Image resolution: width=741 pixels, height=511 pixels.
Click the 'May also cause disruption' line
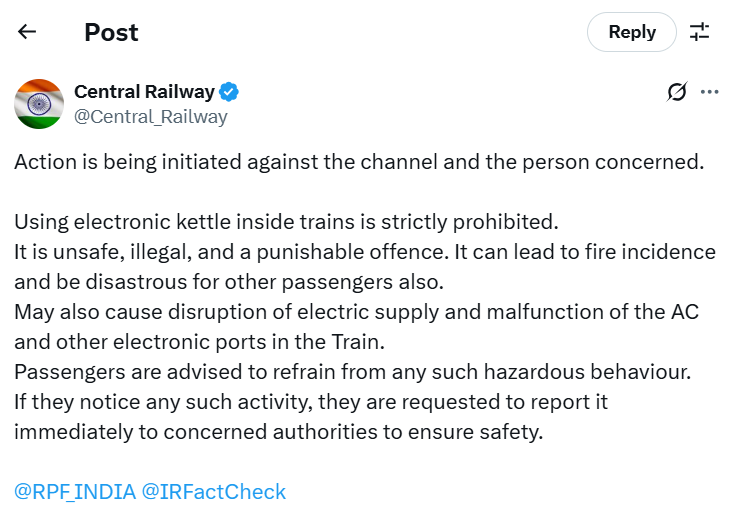pyautogui.click(x=356, y=311)
